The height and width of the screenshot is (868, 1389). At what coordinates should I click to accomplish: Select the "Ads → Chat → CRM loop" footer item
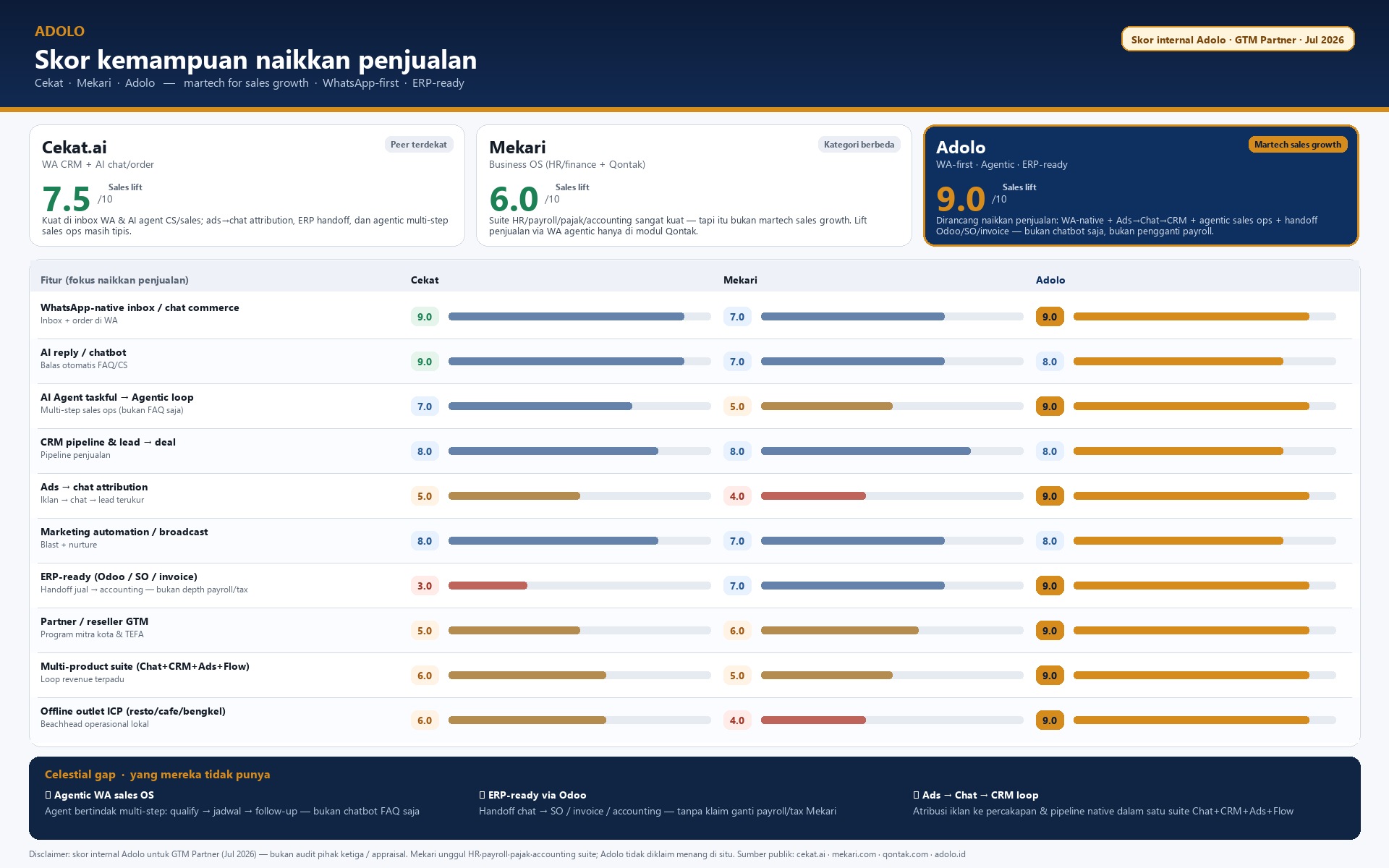pos(976,795)
